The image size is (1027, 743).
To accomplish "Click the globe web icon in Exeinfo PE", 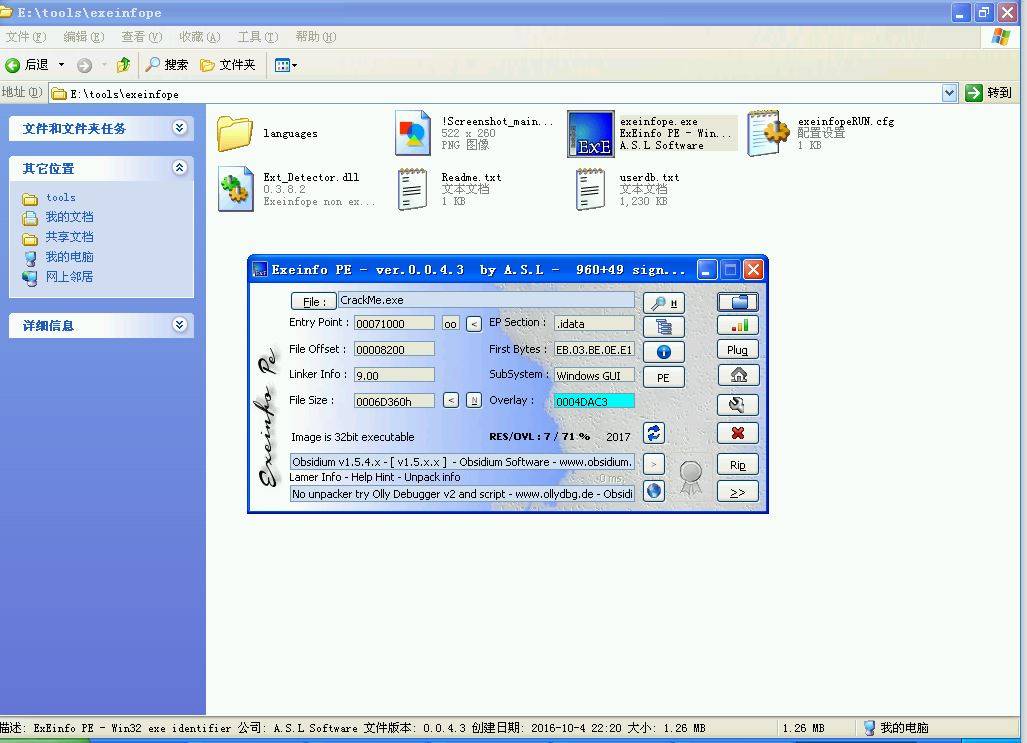I will pos(654,491).
